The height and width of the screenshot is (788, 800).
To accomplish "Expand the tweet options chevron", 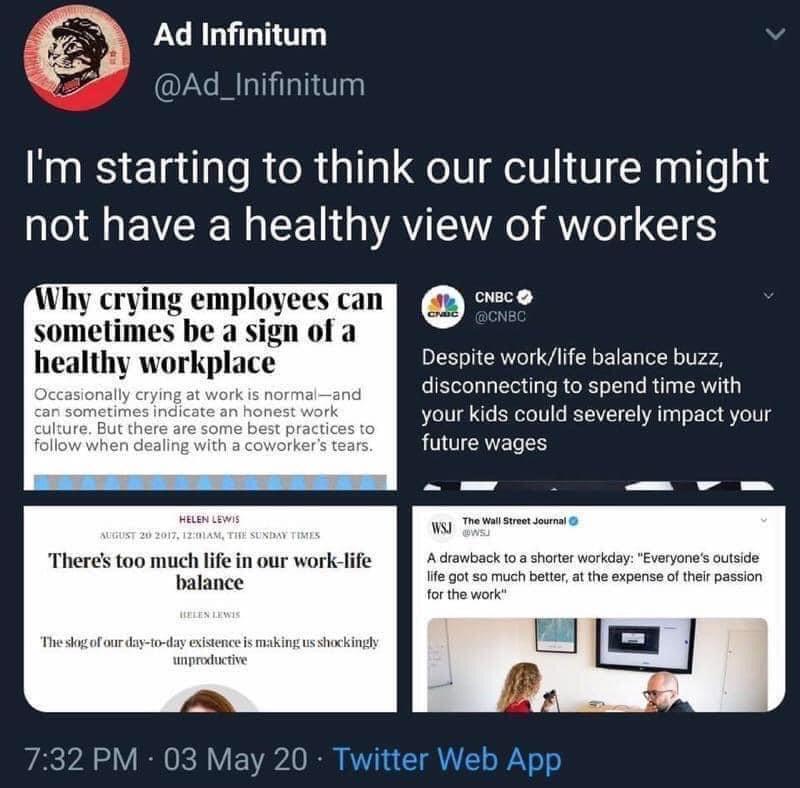I will coord(775,35).
